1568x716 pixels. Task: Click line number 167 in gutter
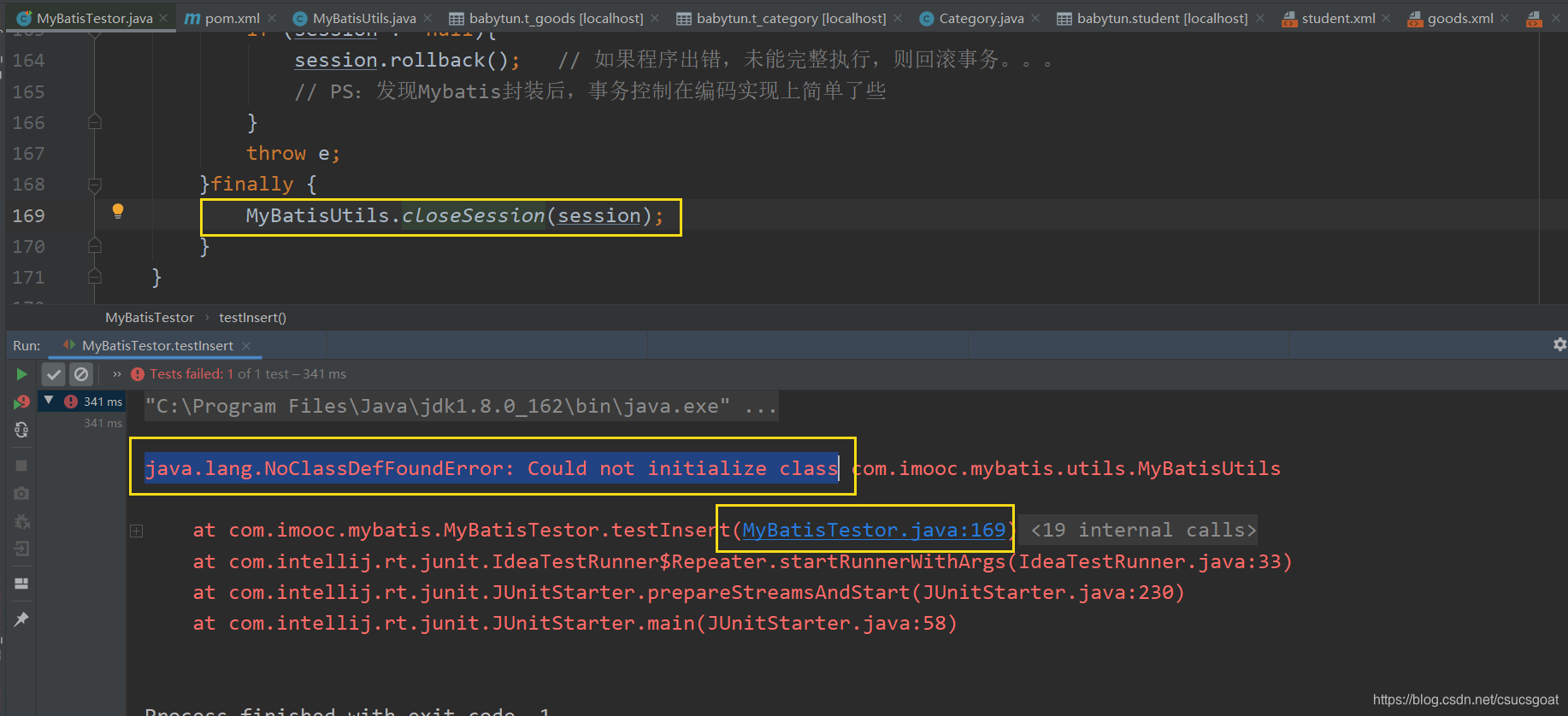(28, 154)
